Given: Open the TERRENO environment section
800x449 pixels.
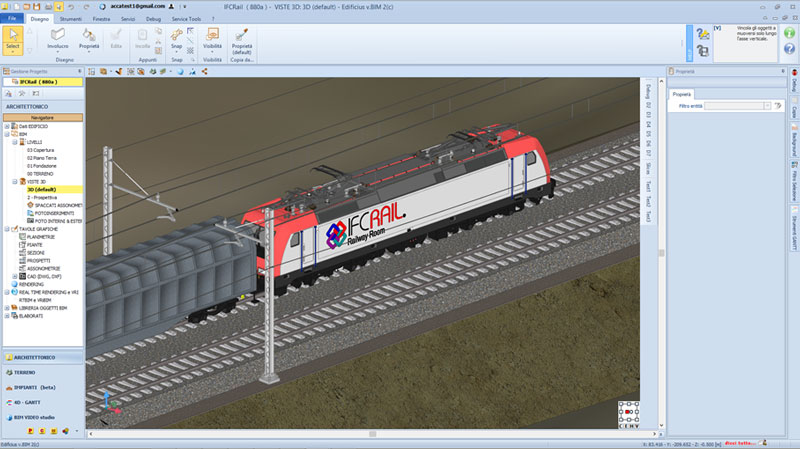Looking at the screenshot, I should click(43, 372).
